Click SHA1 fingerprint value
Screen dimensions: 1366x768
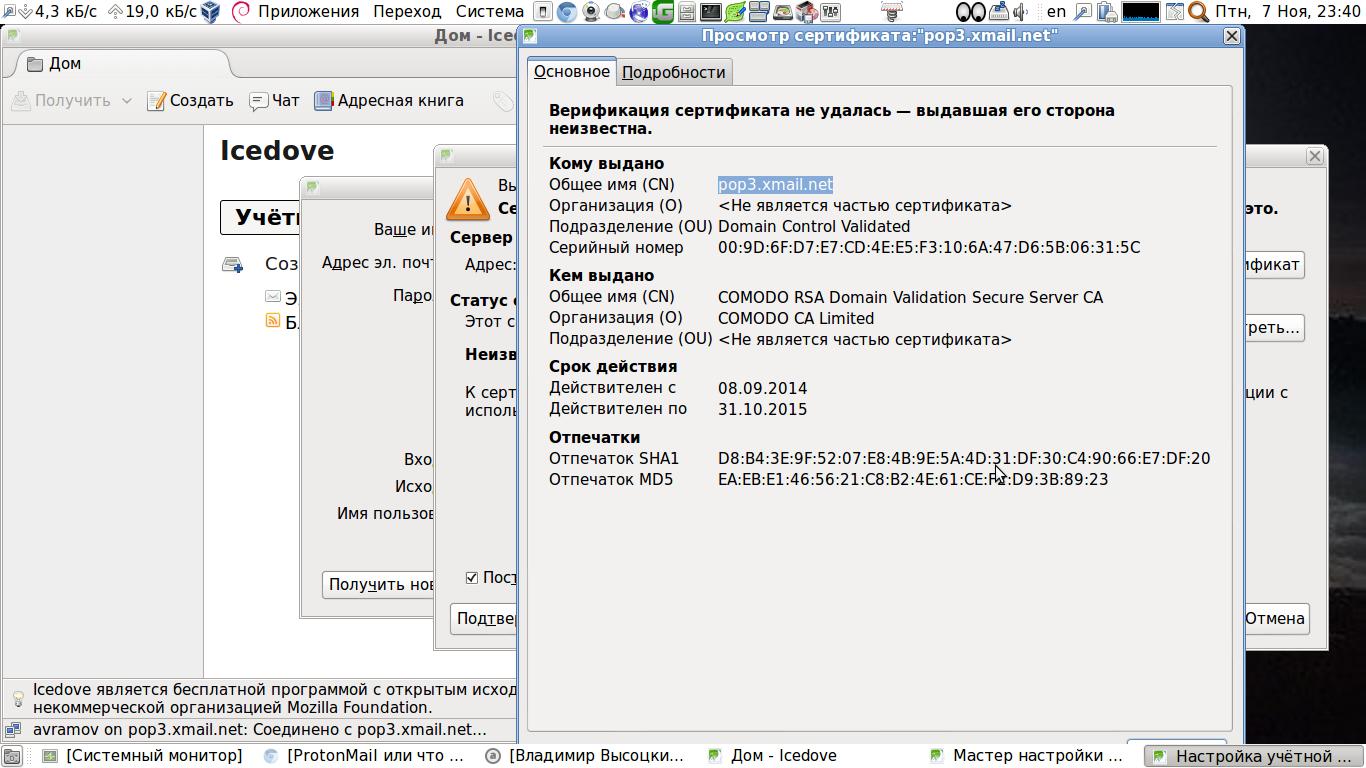964,458
